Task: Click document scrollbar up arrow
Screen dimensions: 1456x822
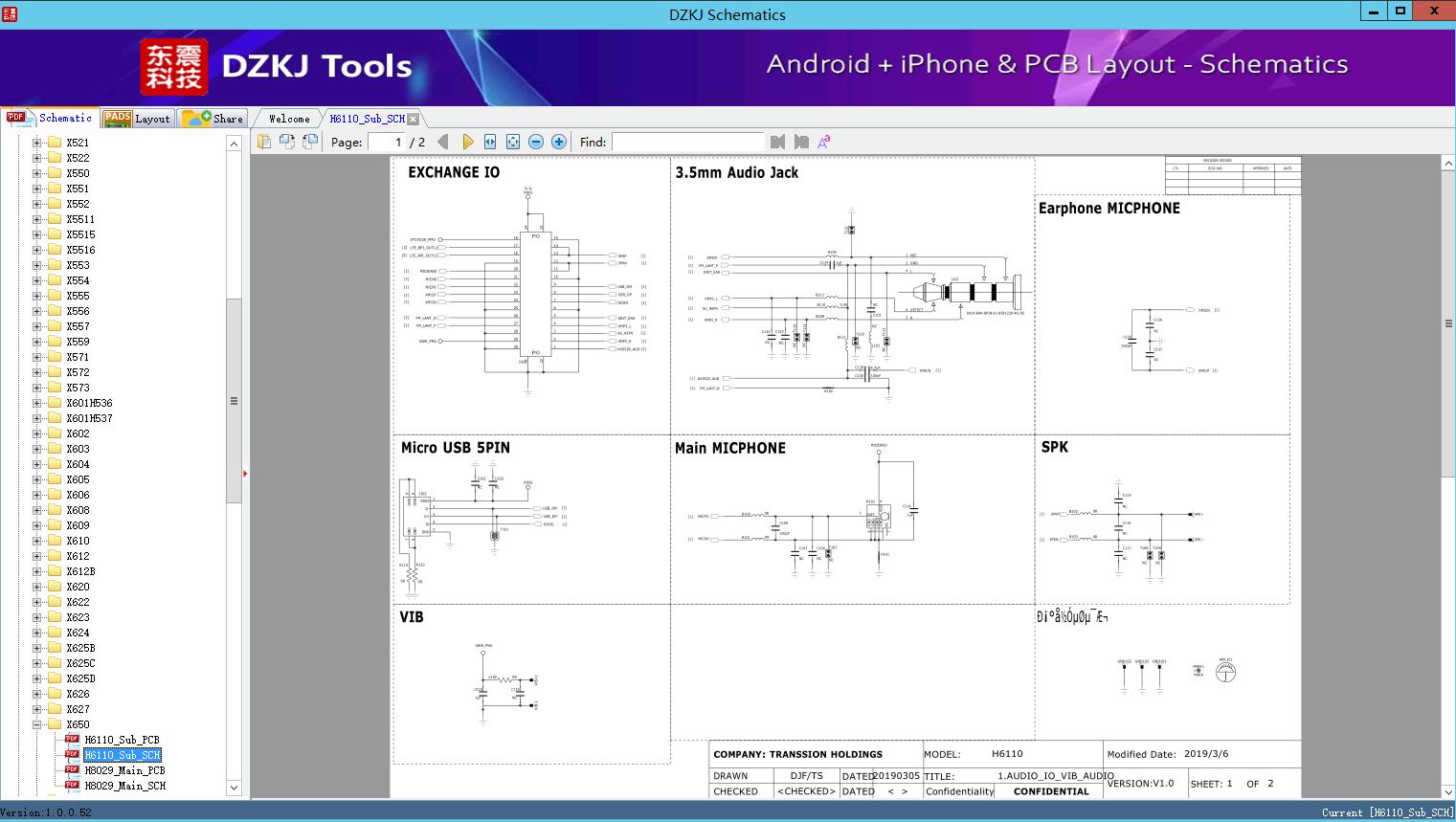Action: 1448,164
